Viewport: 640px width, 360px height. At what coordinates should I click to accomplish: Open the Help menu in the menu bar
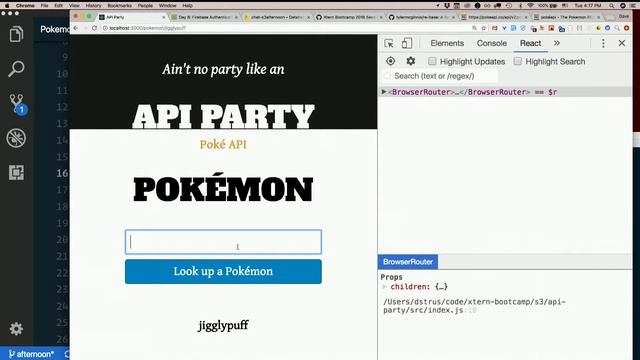pos(187,6)
